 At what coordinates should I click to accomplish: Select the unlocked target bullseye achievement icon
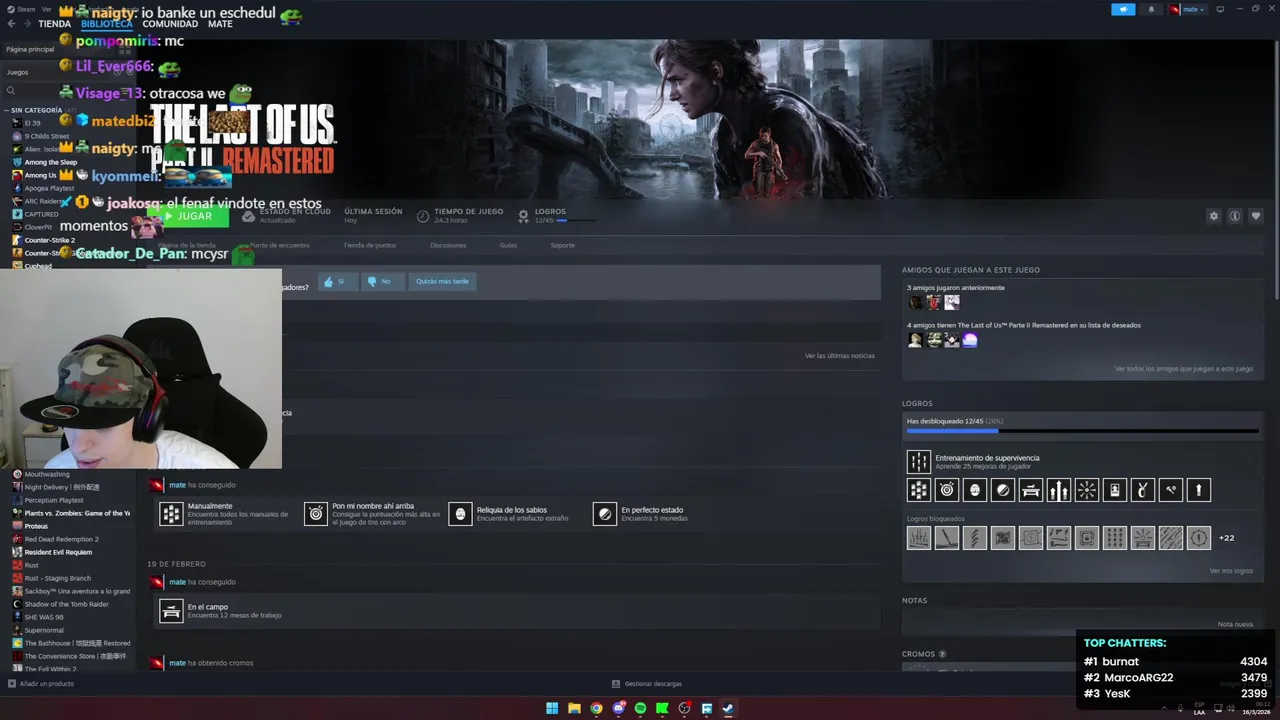click(x=947, y=490)
